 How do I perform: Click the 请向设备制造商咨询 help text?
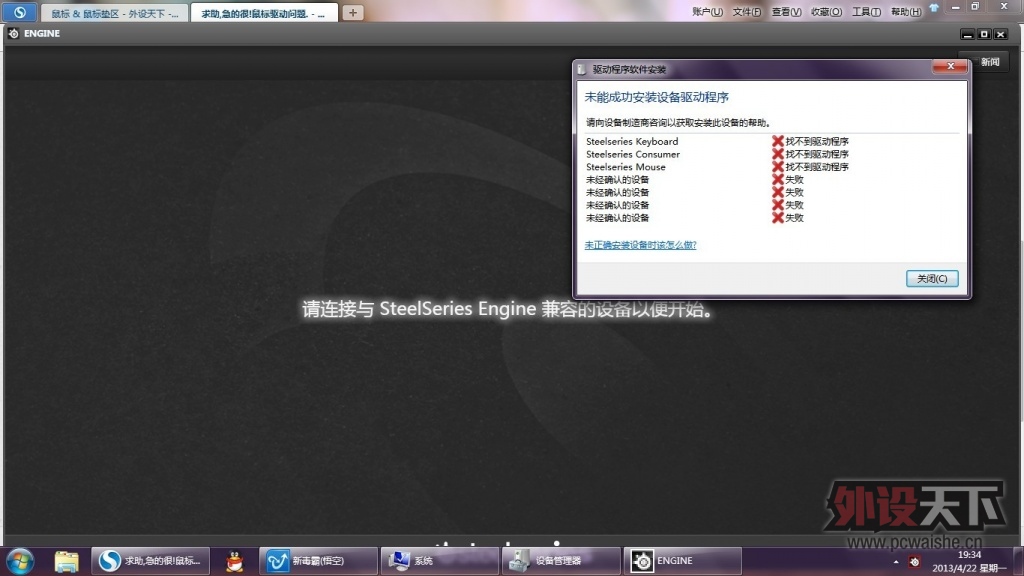(x=678, y=123)
